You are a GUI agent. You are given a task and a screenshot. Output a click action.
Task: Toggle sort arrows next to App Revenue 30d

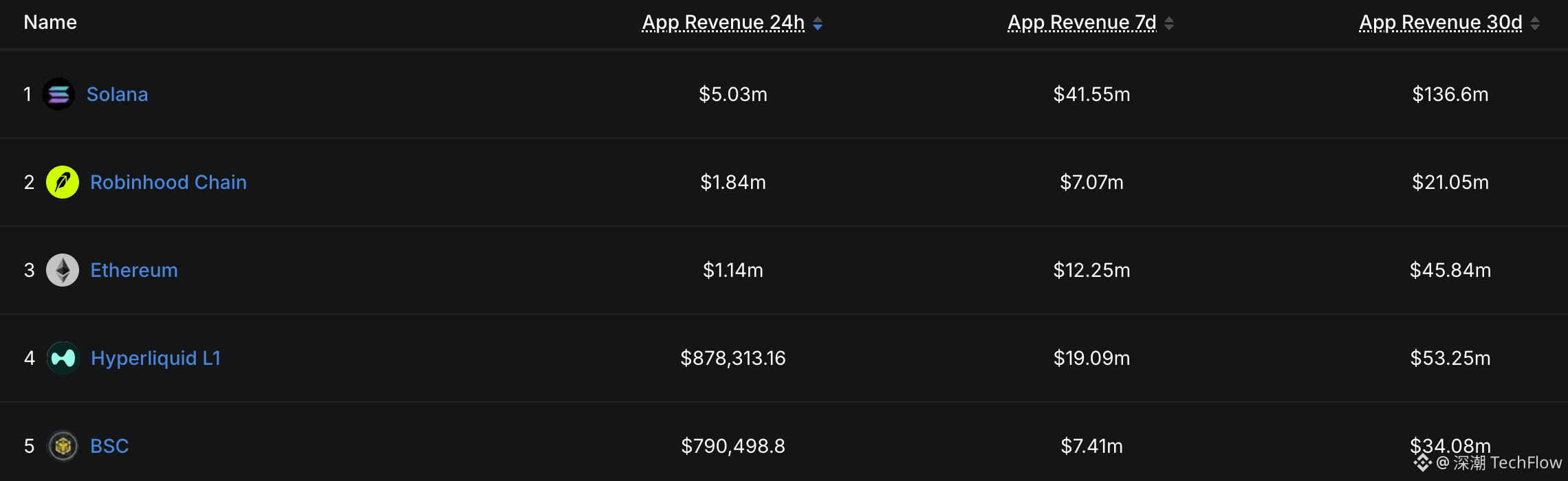click(x=1535, y=24)
